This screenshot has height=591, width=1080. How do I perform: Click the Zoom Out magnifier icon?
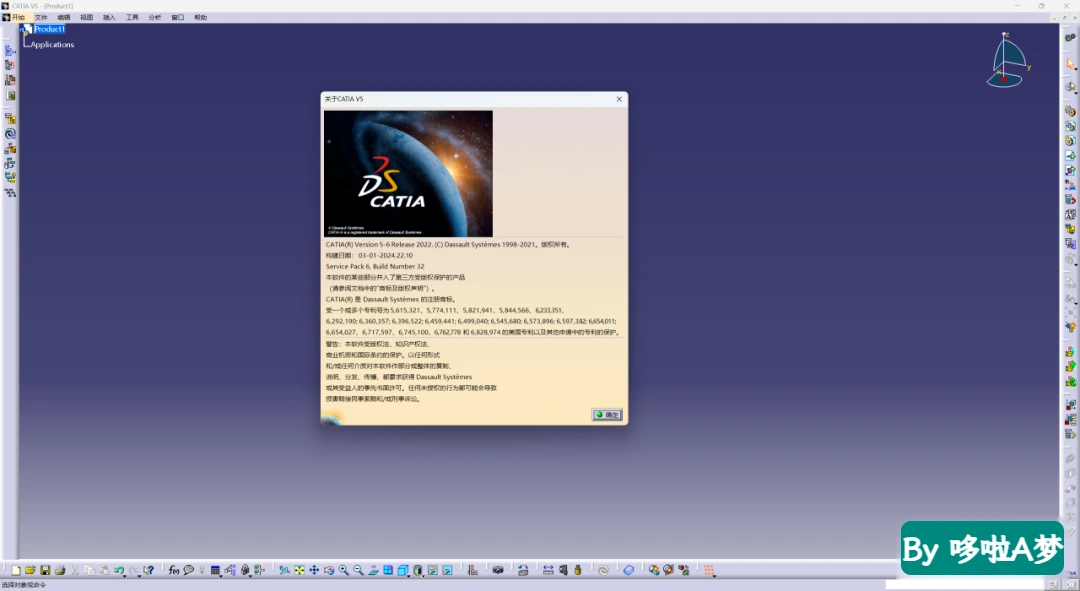(358, 570)
